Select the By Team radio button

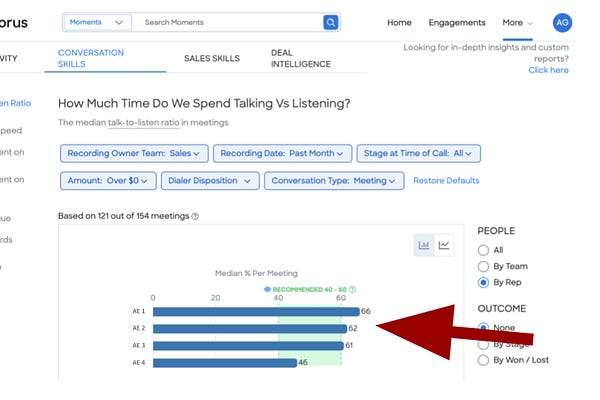(x=483, y=266)
